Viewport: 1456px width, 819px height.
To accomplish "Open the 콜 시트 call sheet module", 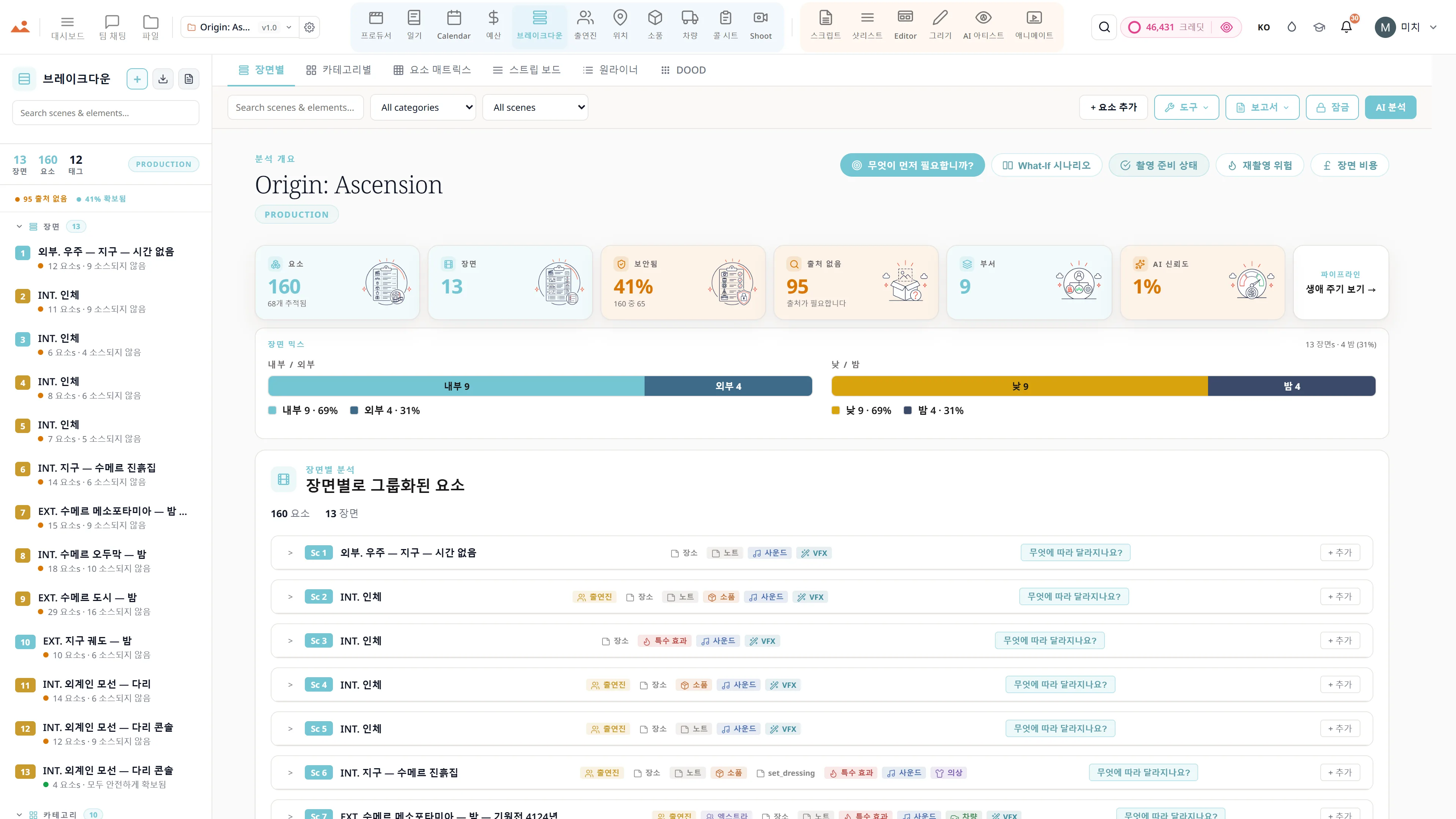I will tap(725, 26).
